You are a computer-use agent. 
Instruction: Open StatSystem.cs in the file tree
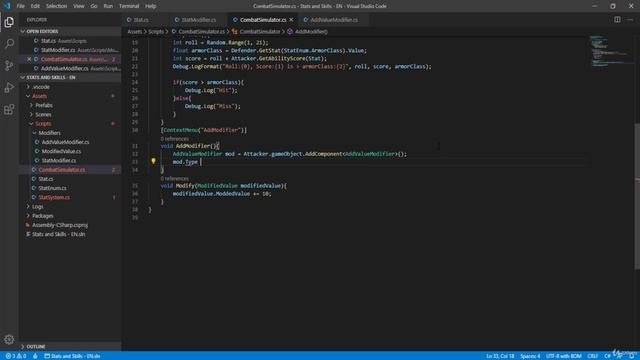point(54,197)
